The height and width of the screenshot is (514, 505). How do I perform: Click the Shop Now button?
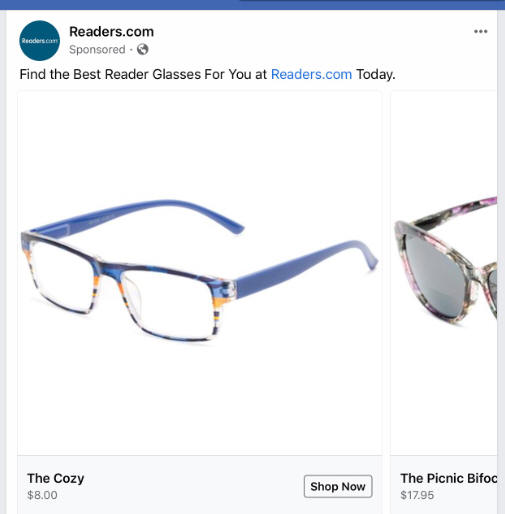[338, 486]
